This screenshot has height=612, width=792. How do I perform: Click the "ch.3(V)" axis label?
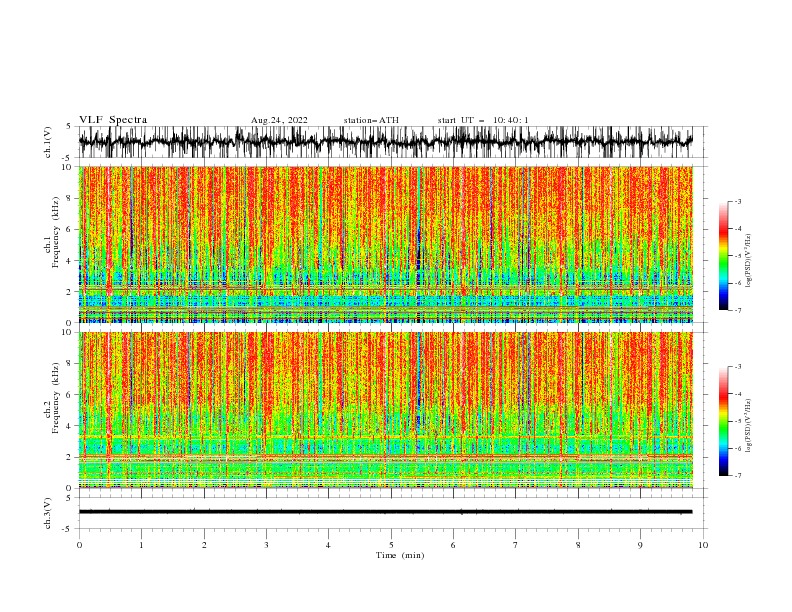[x=47, y=513]
